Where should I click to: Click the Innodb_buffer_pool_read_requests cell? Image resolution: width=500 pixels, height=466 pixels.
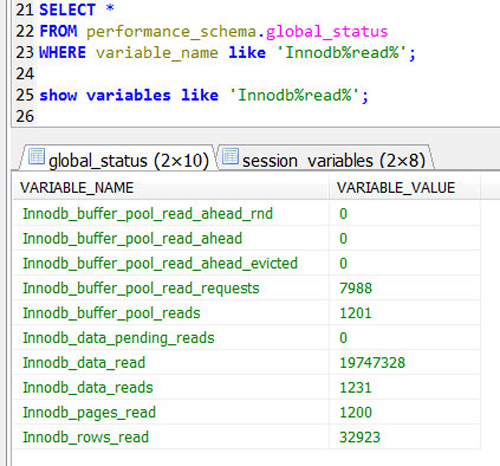(x=171, y=288)
